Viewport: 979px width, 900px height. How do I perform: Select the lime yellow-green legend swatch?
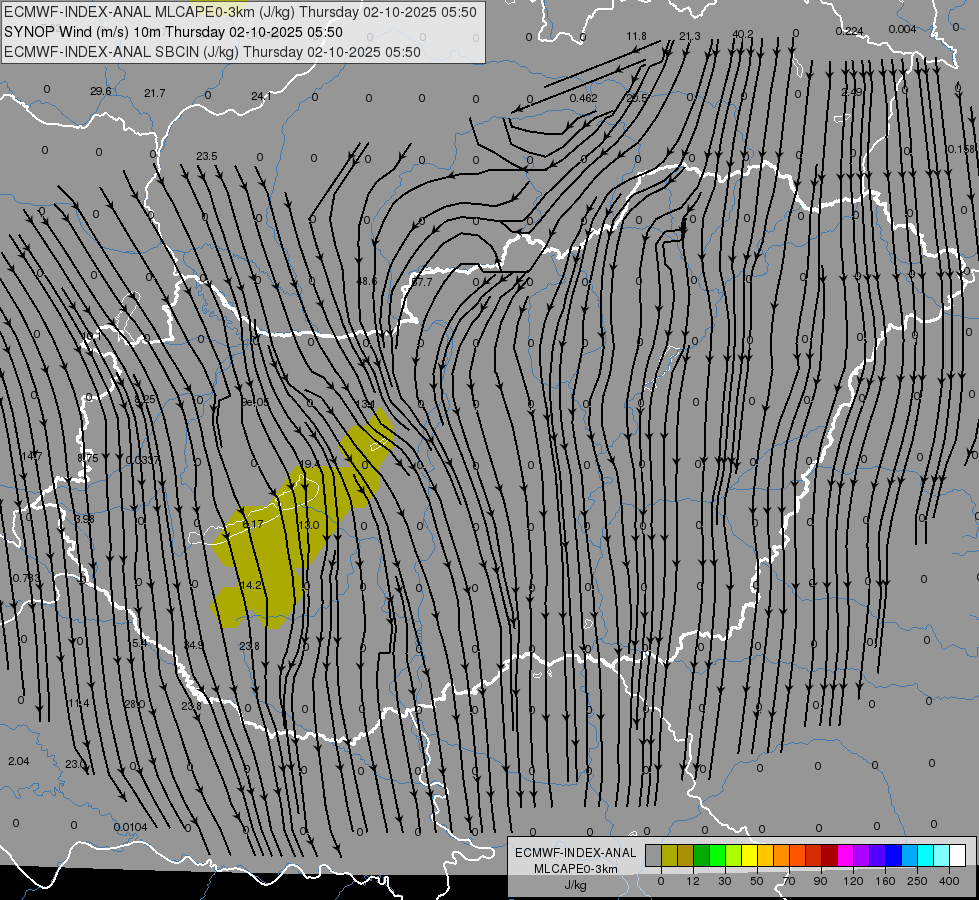(x=734, y=855)
